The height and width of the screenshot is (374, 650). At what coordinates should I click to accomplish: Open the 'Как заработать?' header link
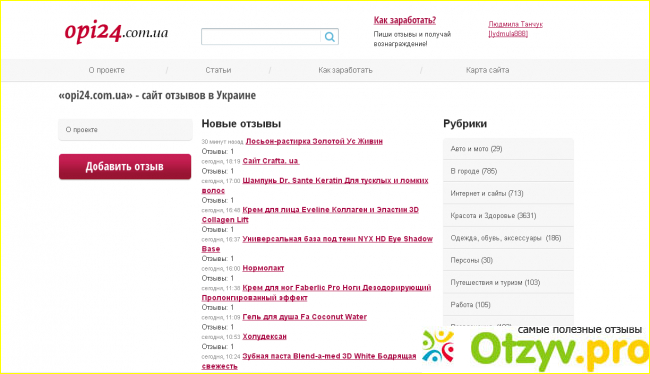click(405, 20)
